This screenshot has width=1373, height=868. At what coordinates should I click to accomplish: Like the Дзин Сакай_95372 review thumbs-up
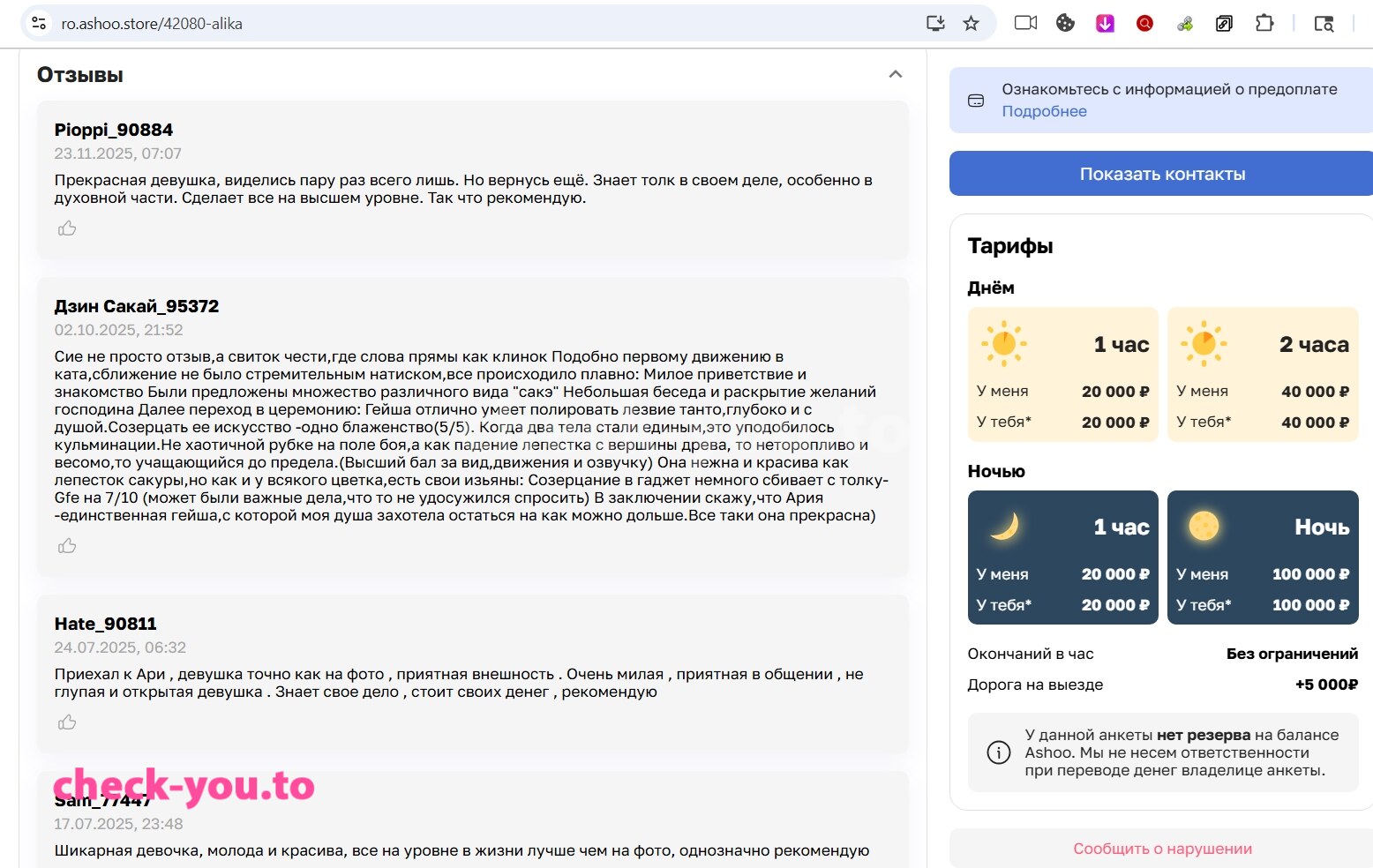point(67,546)
